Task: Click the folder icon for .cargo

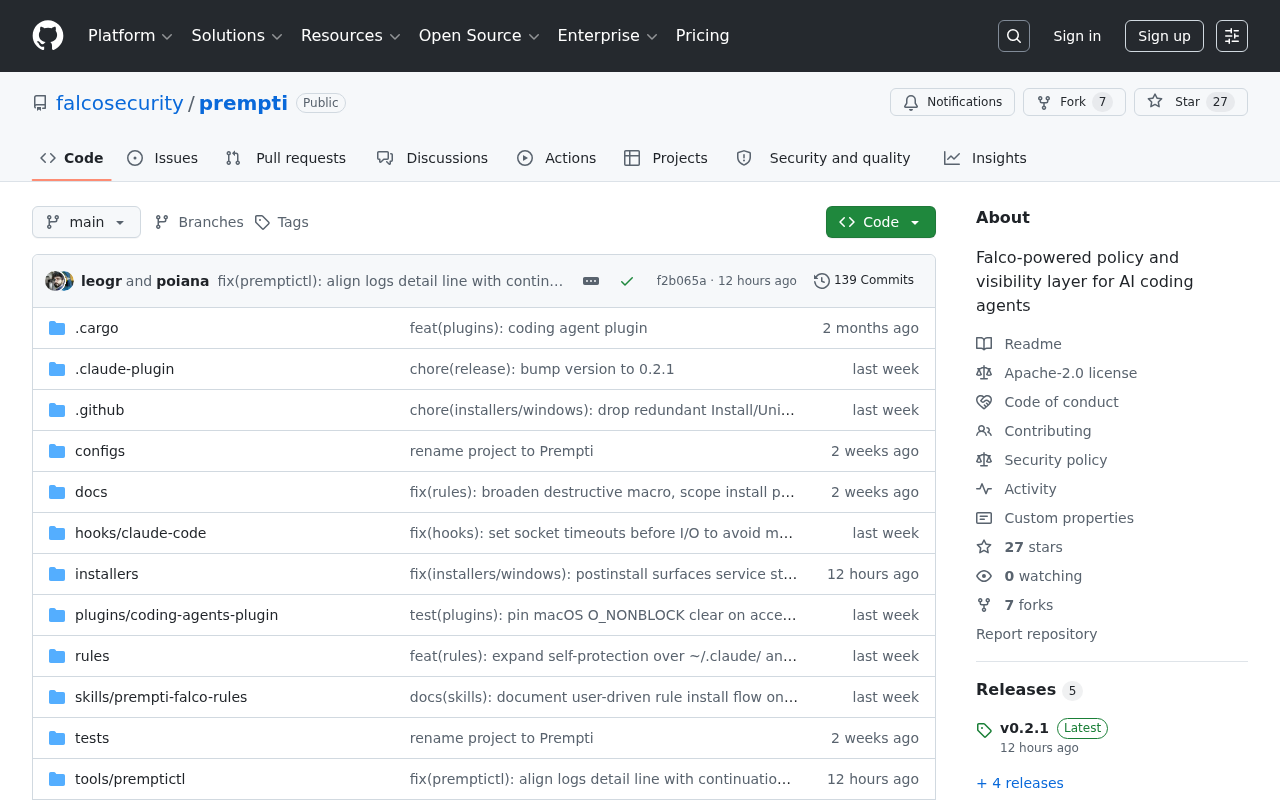Action: 57,328
